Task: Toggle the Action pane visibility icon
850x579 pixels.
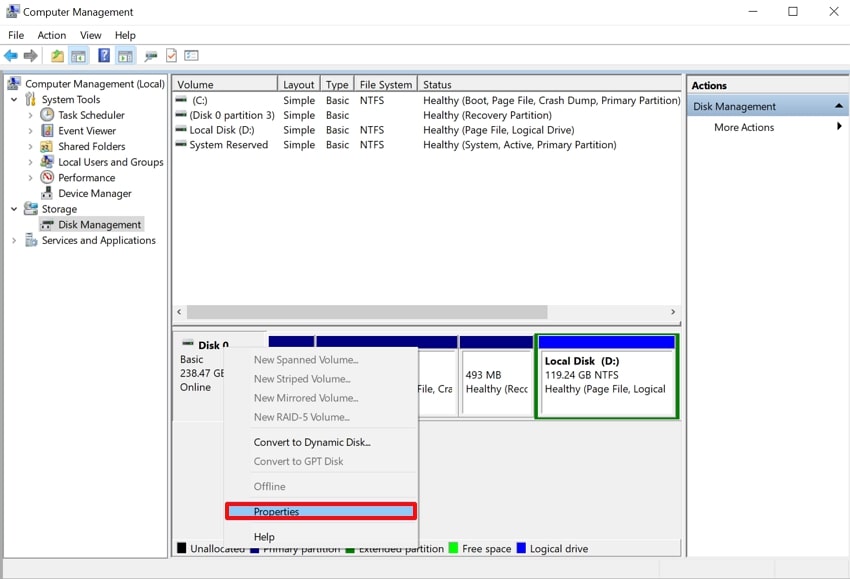Action: tap(126, 55)
